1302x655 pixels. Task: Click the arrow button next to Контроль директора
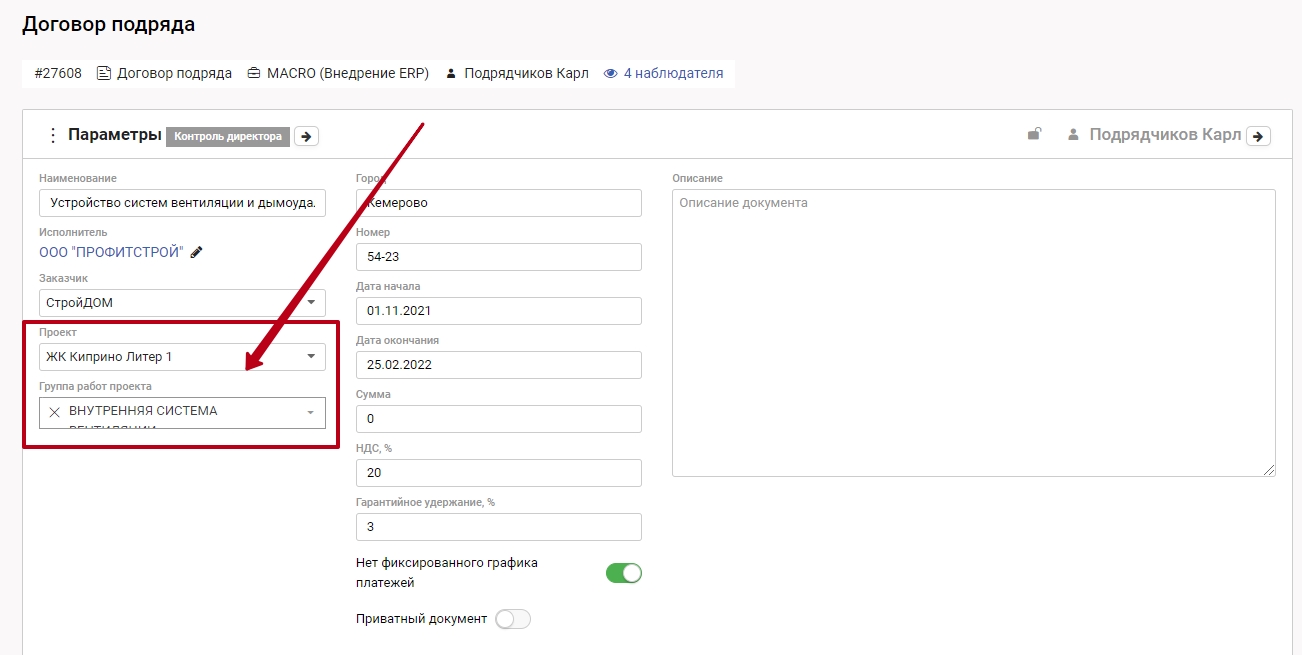click(306, 136)
